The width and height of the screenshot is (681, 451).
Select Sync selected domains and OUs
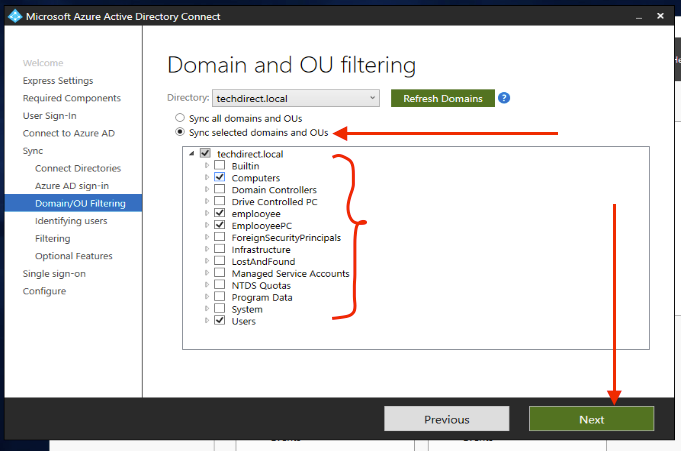[x=180, y=132]
